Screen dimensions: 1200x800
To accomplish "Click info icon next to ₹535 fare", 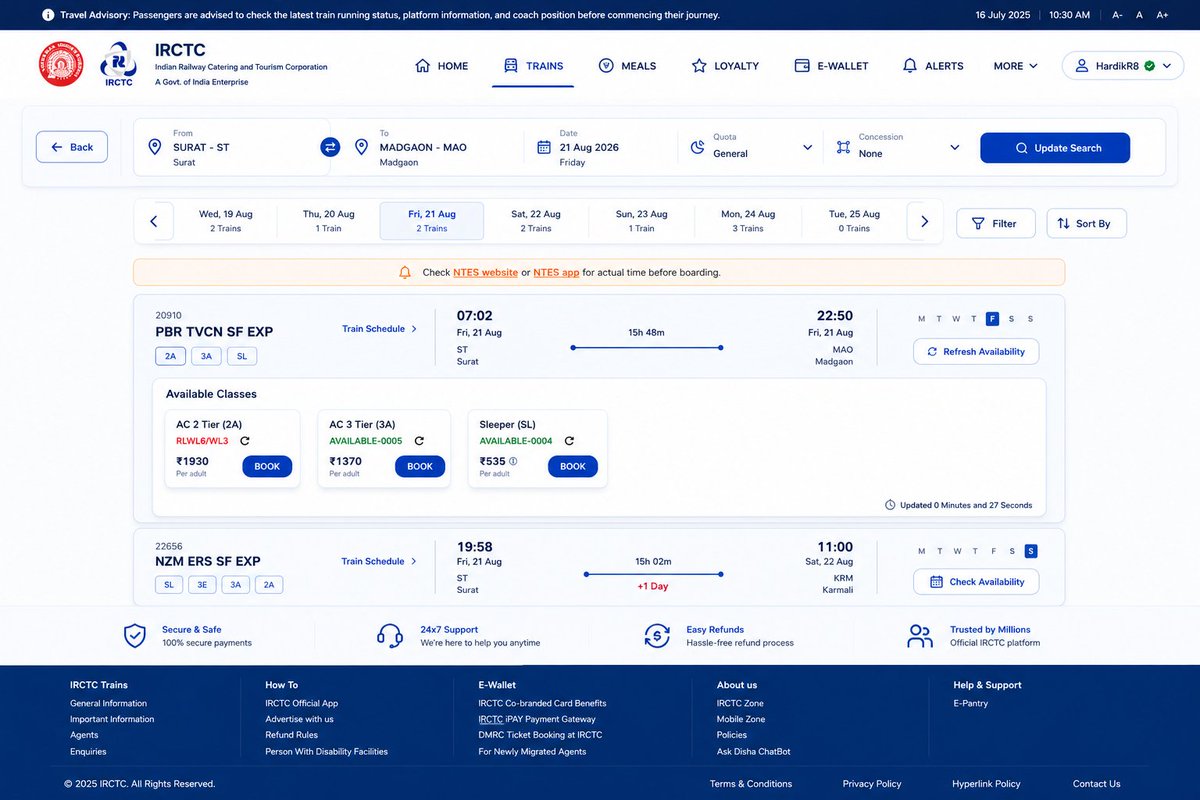I will coord(513,461).
